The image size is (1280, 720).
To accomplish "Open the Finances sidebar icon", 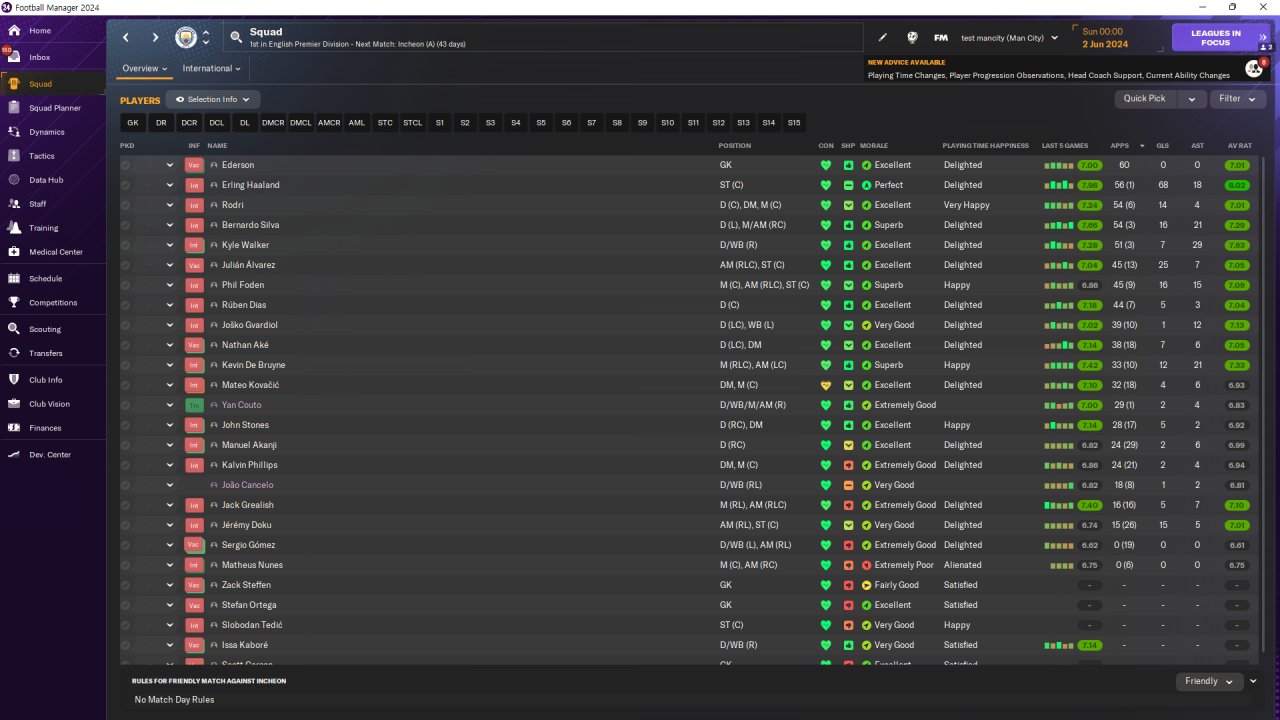I will point(14,428).
